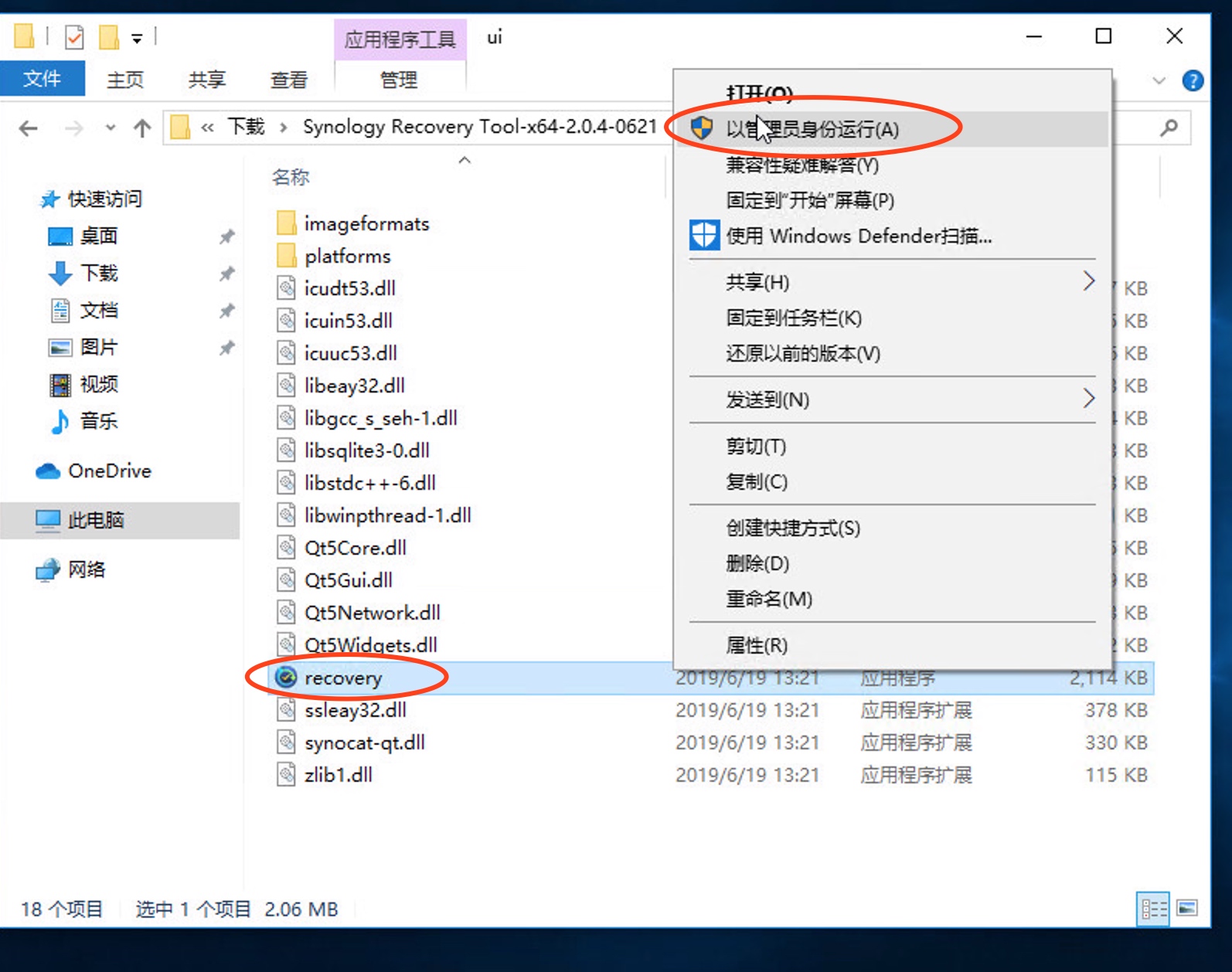The height and width of the screenshot is (972, 1232).
Task: Click the 应用程序工具 contextual tab header
Action: [400, 39]
